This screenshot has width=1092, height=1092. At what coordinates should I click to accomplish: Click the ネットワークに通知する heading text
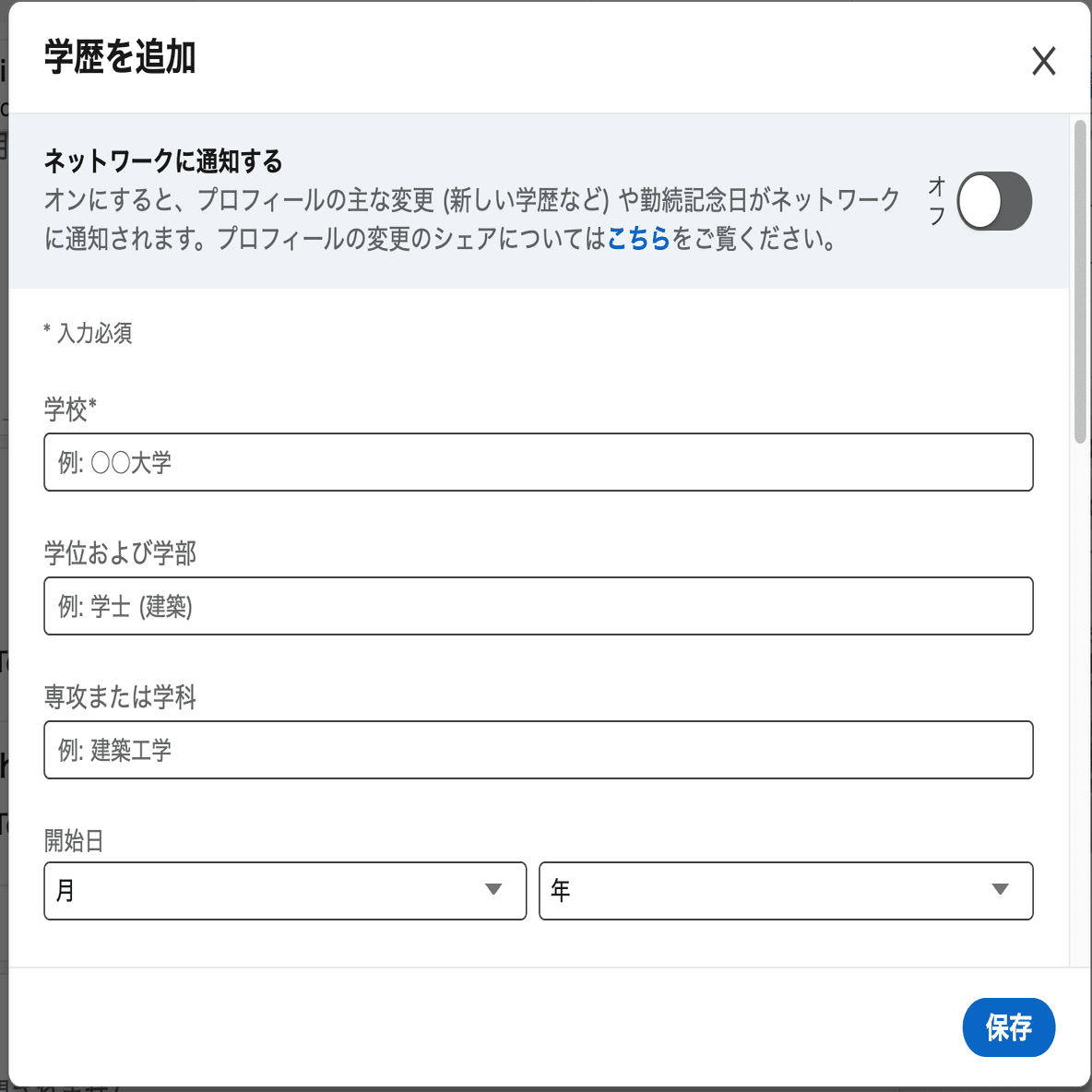163,160
